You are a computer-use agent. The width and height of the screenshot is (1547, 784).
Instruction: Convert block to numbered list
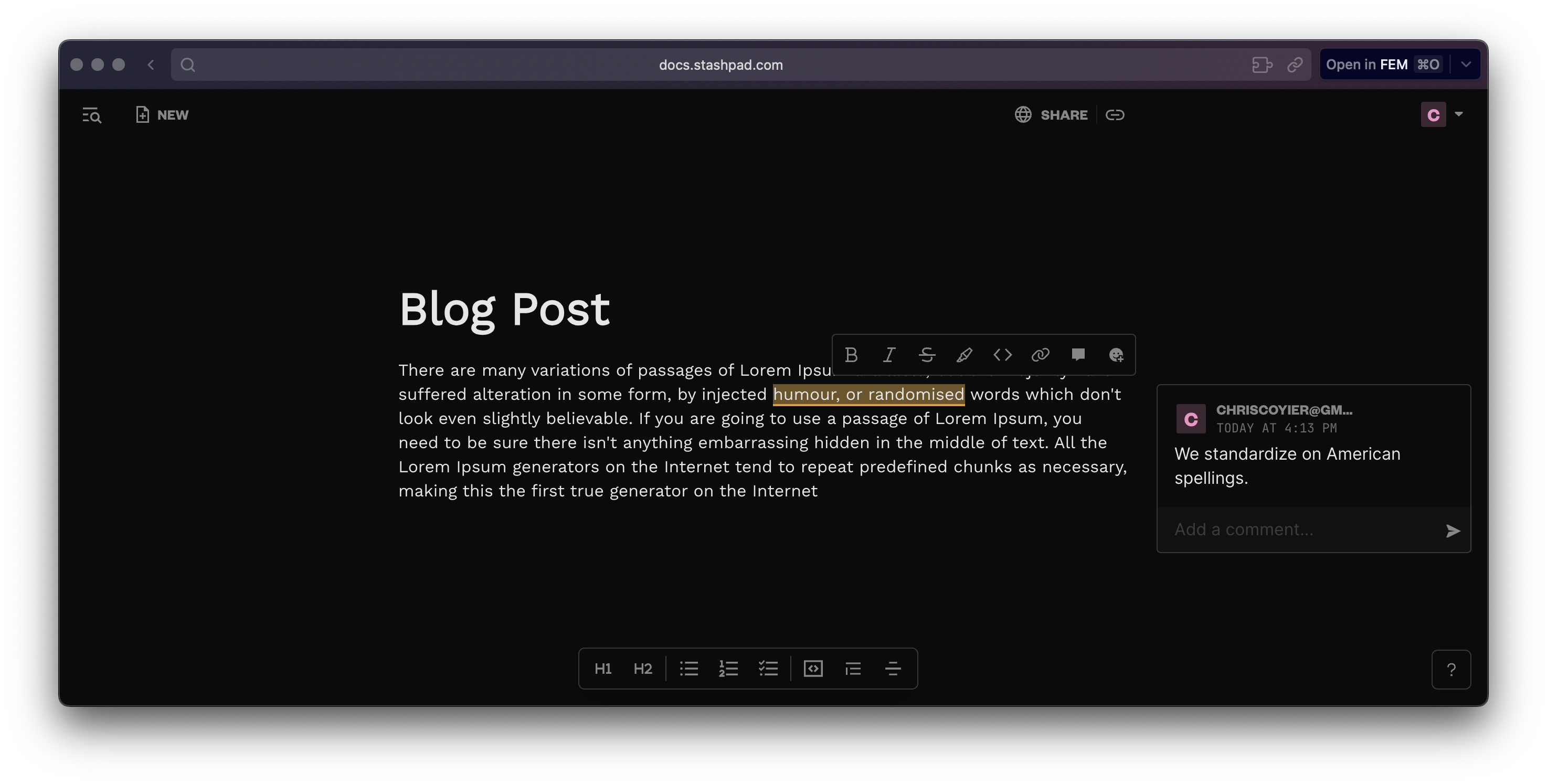(x=728, y=669)
